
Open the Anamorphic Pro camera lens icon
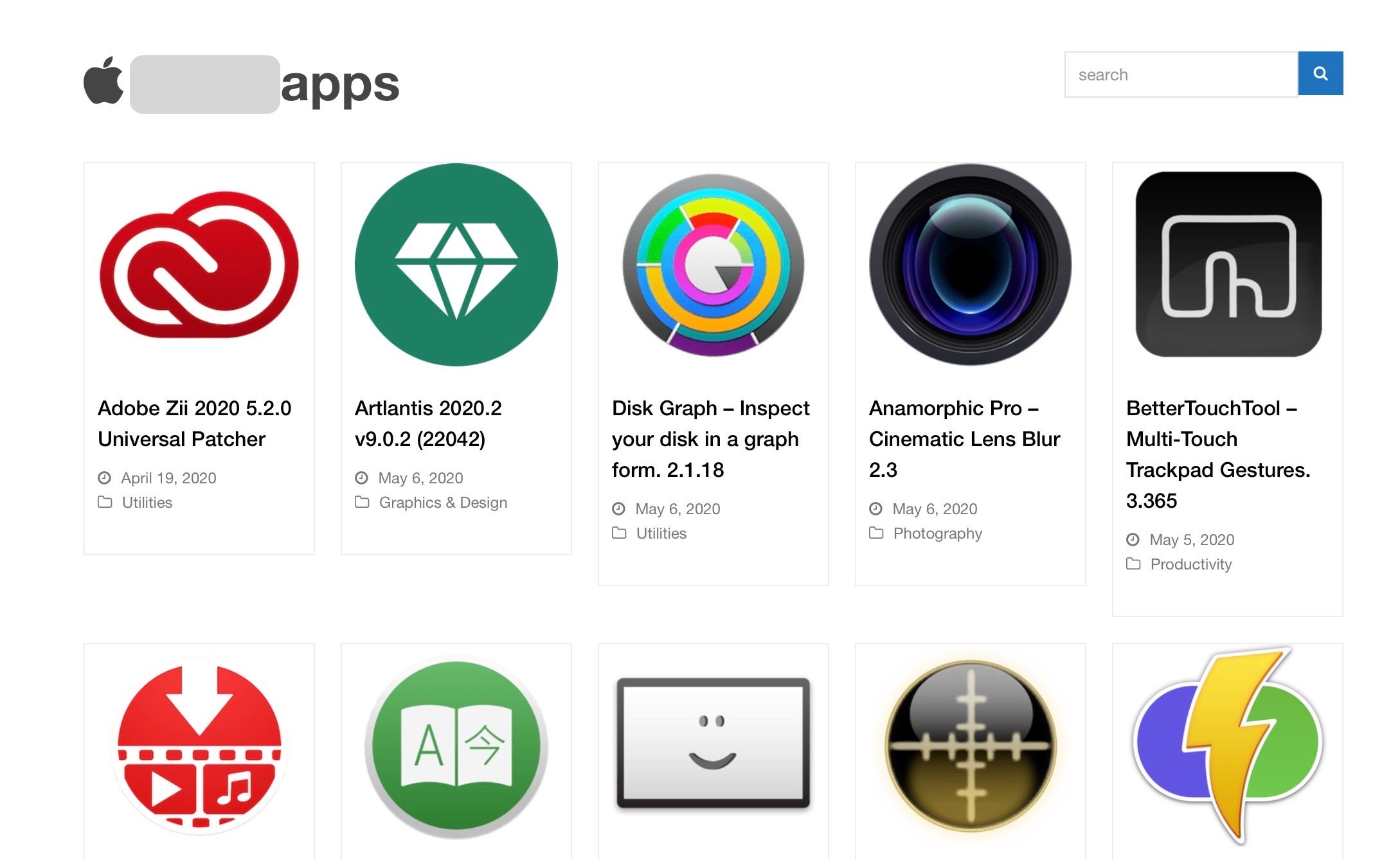click(970, 265)
